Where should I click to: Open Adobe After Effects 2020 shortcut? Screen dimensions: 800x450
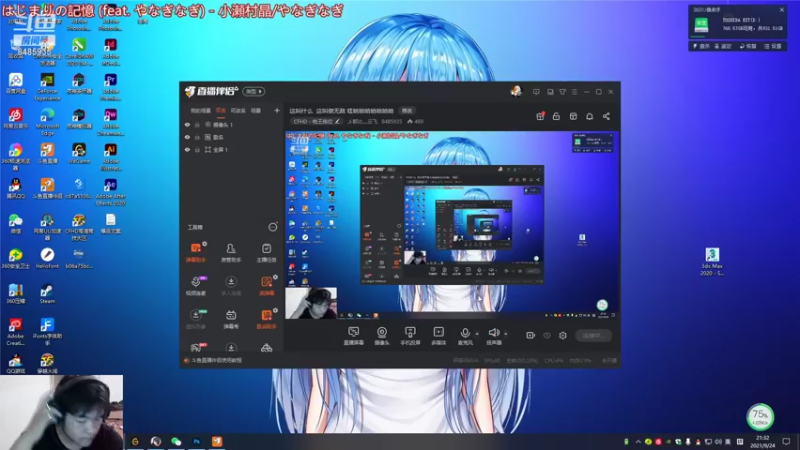point(110,192)
